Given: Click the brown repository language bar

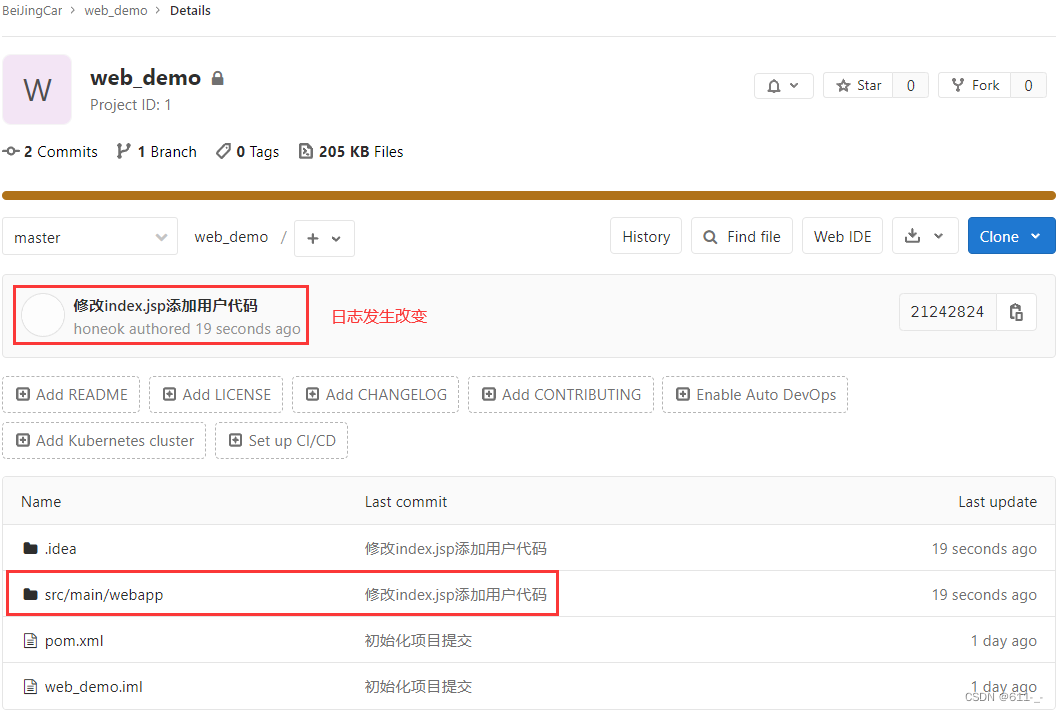Looking at the screenshot, I should pos(529,196).
